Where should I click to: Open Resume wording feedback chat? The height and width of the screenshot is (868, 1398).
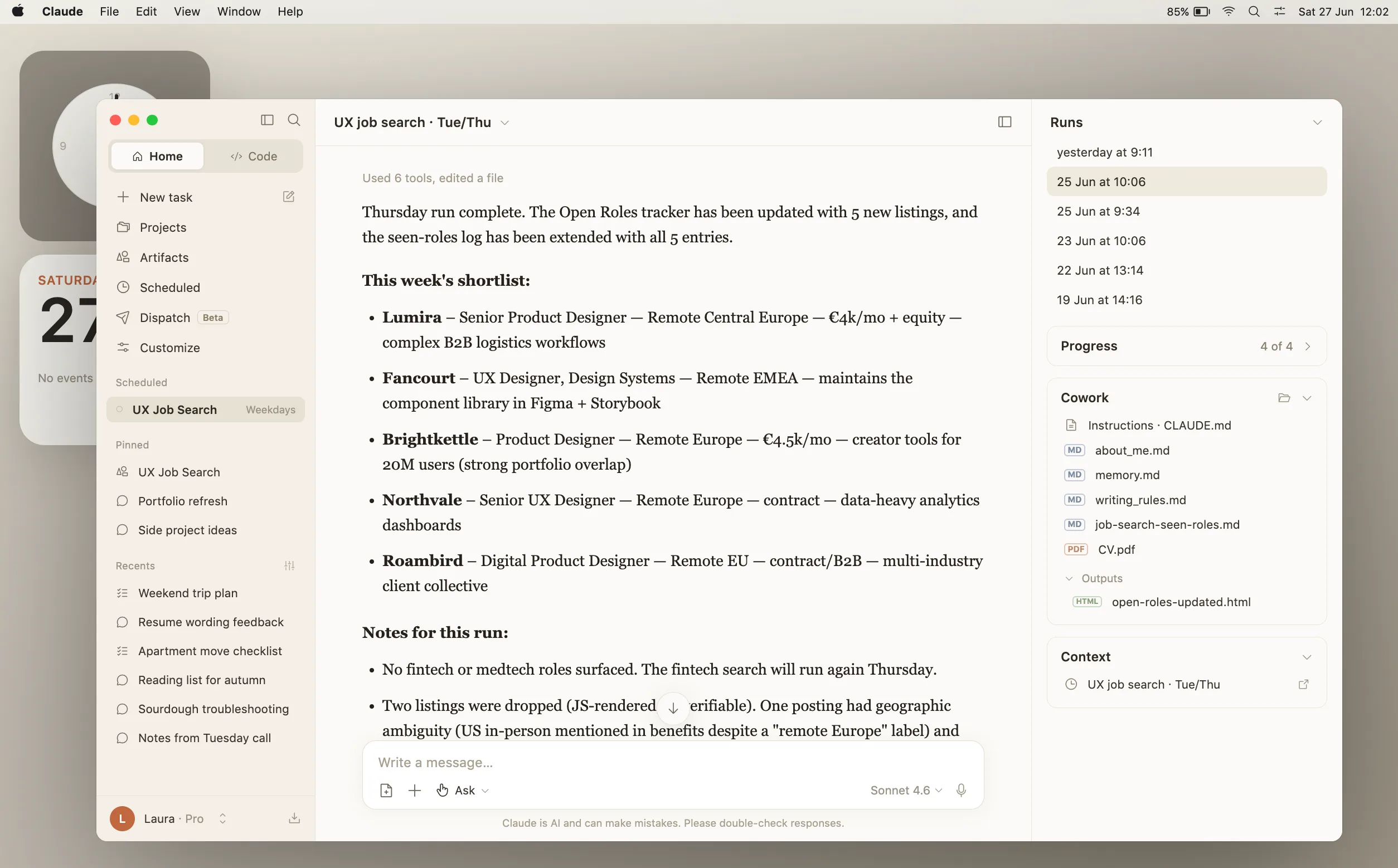pos(206,622)
